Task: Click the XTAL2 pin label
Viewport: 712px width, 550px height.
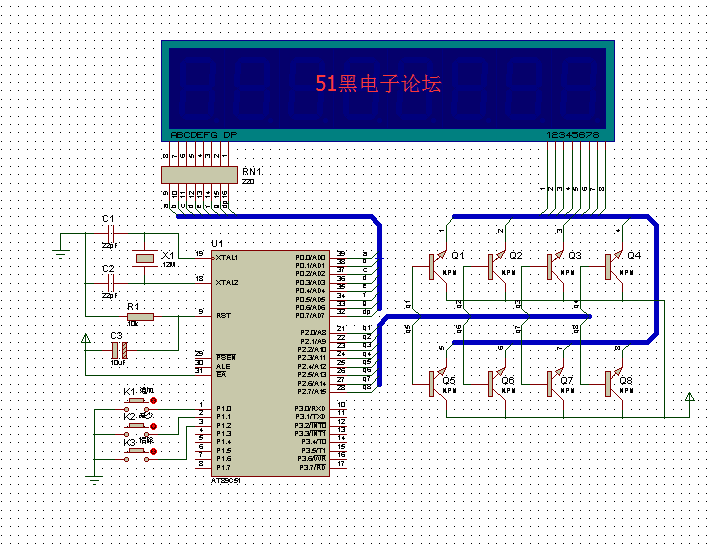Action: [x=226, y=282]
